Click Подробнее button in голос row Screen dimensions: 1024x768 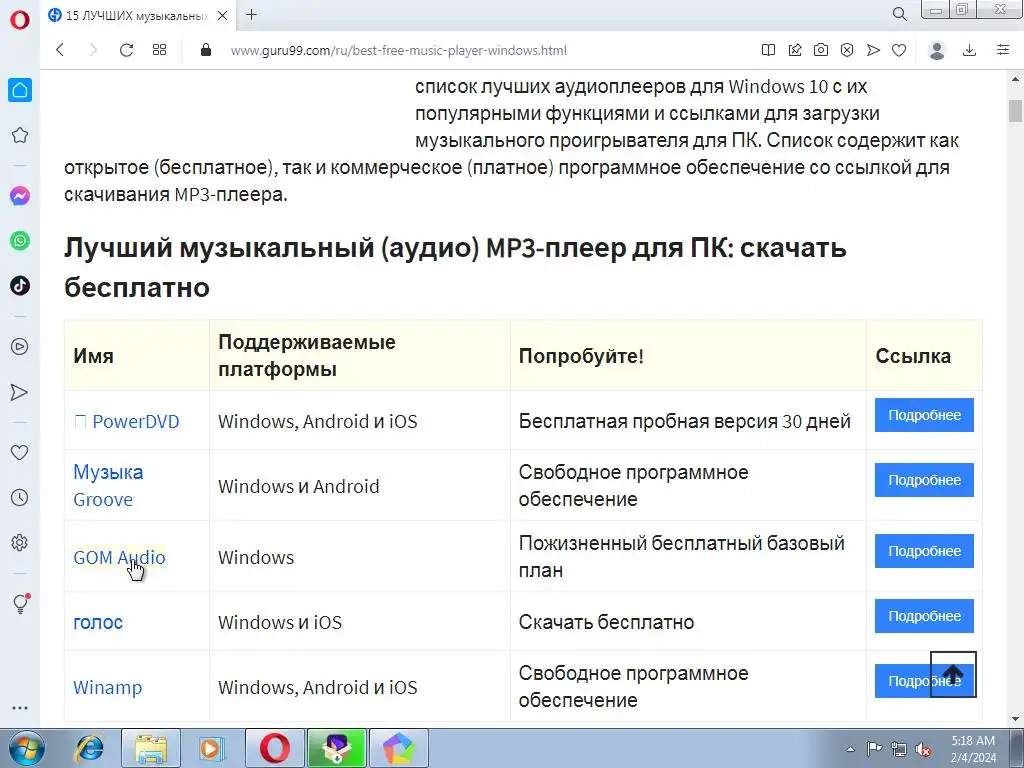pyautogui.click(x=924, y=616)
